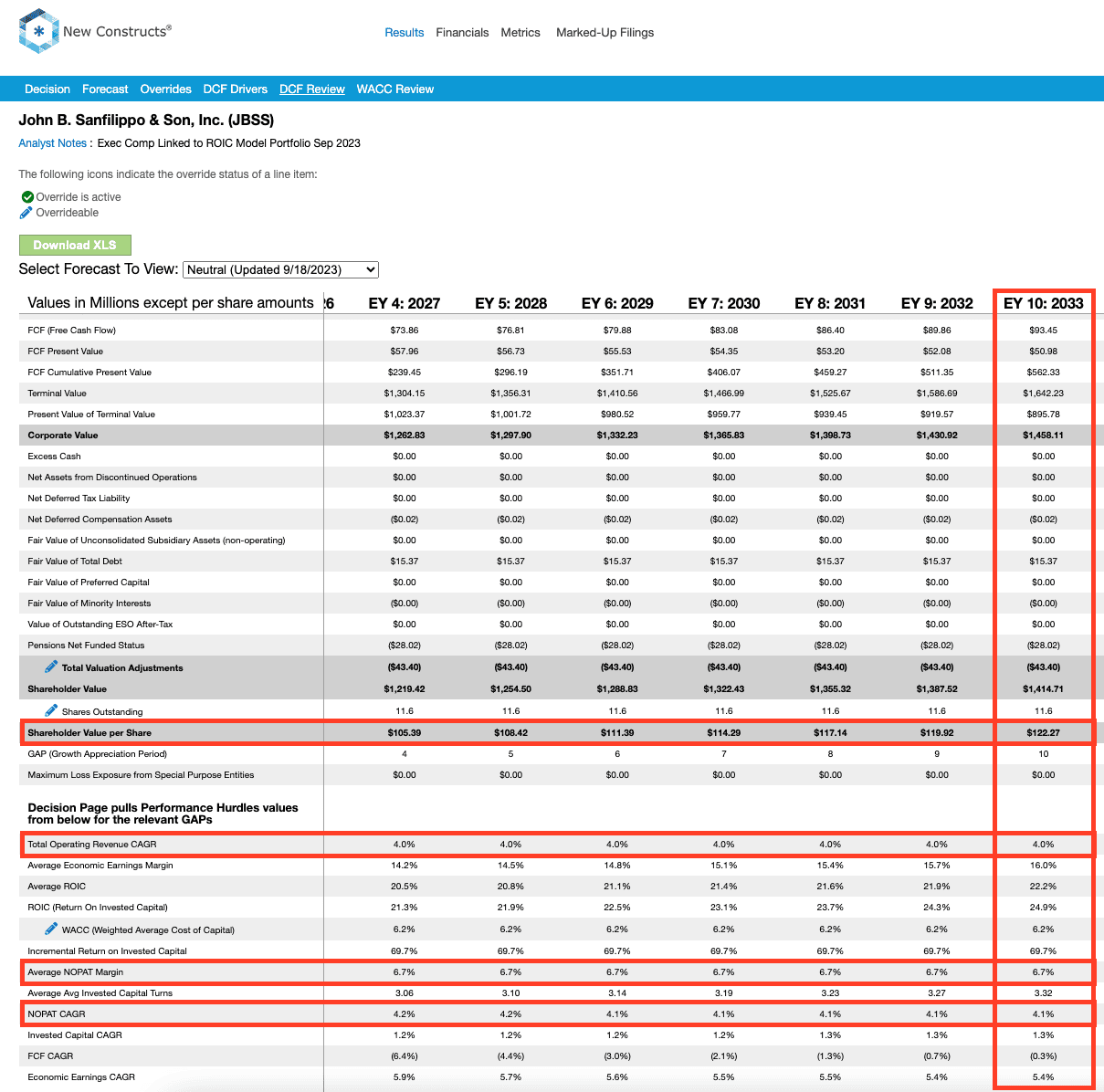Click the New Constructs logo icon
Screen dimensions: 1104x1092
38,32
